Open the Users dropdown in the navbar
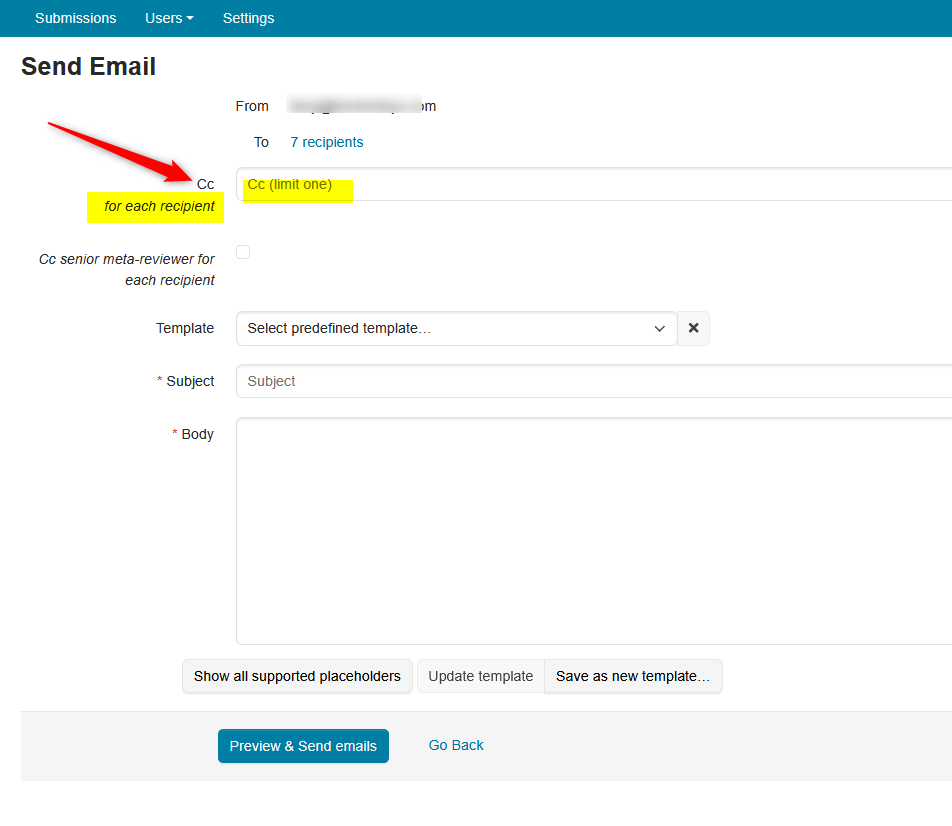This screenshot has width=952, height=826. click(x=168, y=18)
